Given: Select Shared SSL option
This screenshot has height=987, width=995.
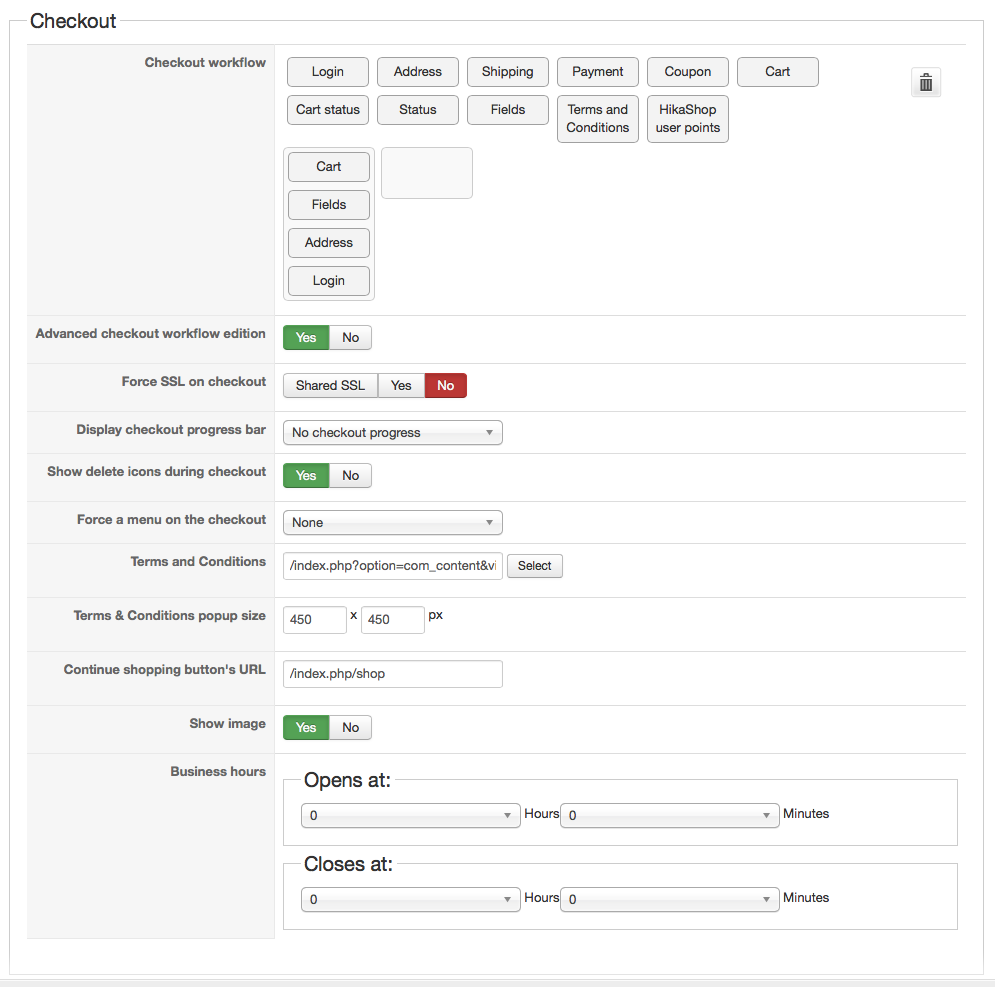Looking at the screenshot, I should tap(330, 386).
